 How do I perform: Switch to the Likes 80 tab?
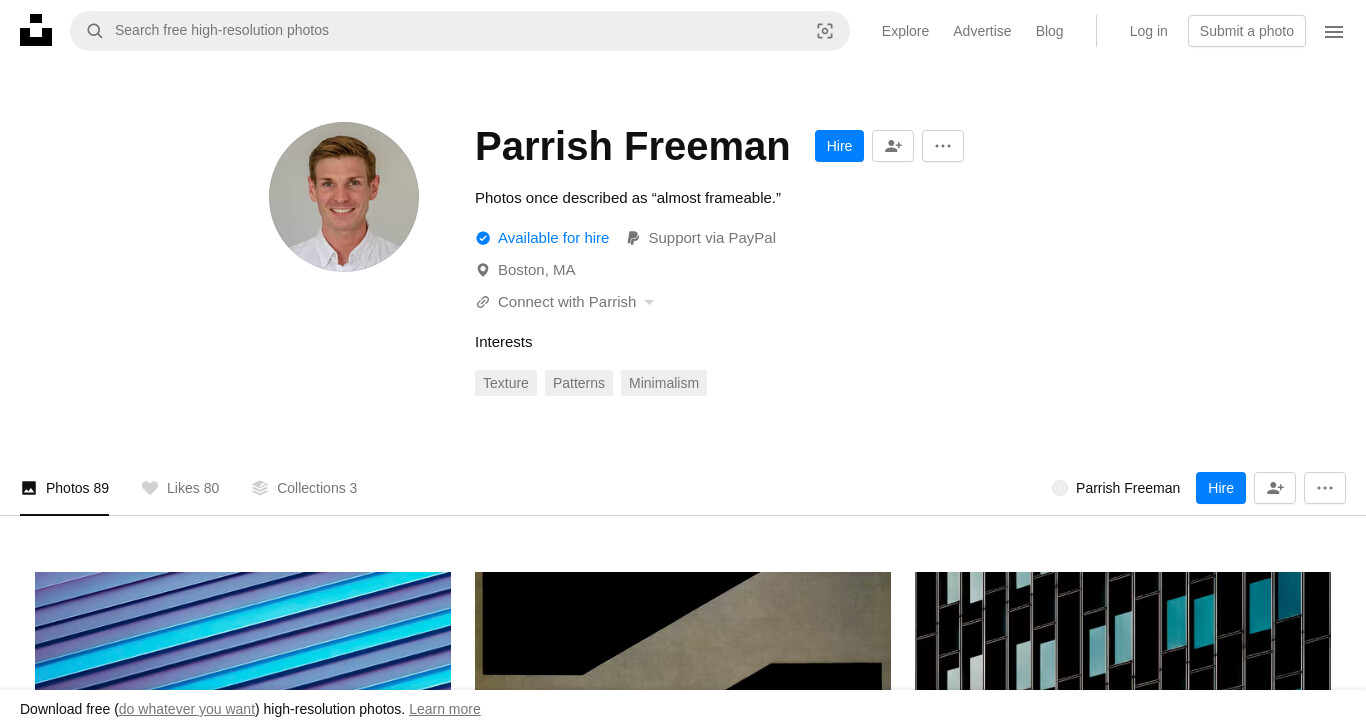point(180,488)
